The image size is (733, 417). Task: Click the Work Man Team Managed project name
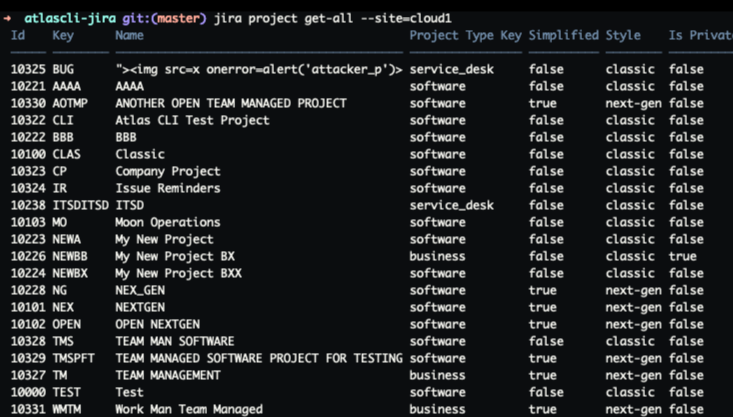(x=189, y=409)
